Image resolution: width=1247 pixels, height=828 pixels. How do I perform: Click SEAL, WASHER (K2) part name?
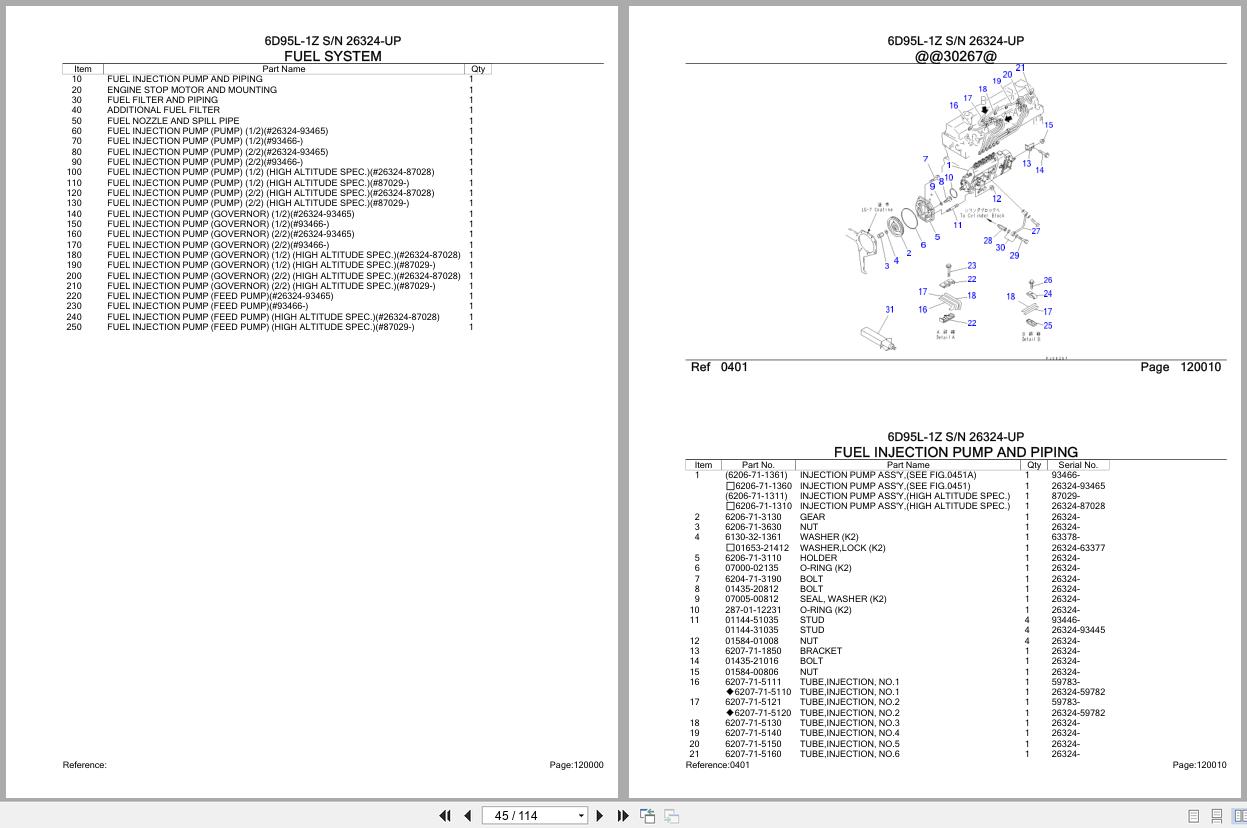pos(843,599)
